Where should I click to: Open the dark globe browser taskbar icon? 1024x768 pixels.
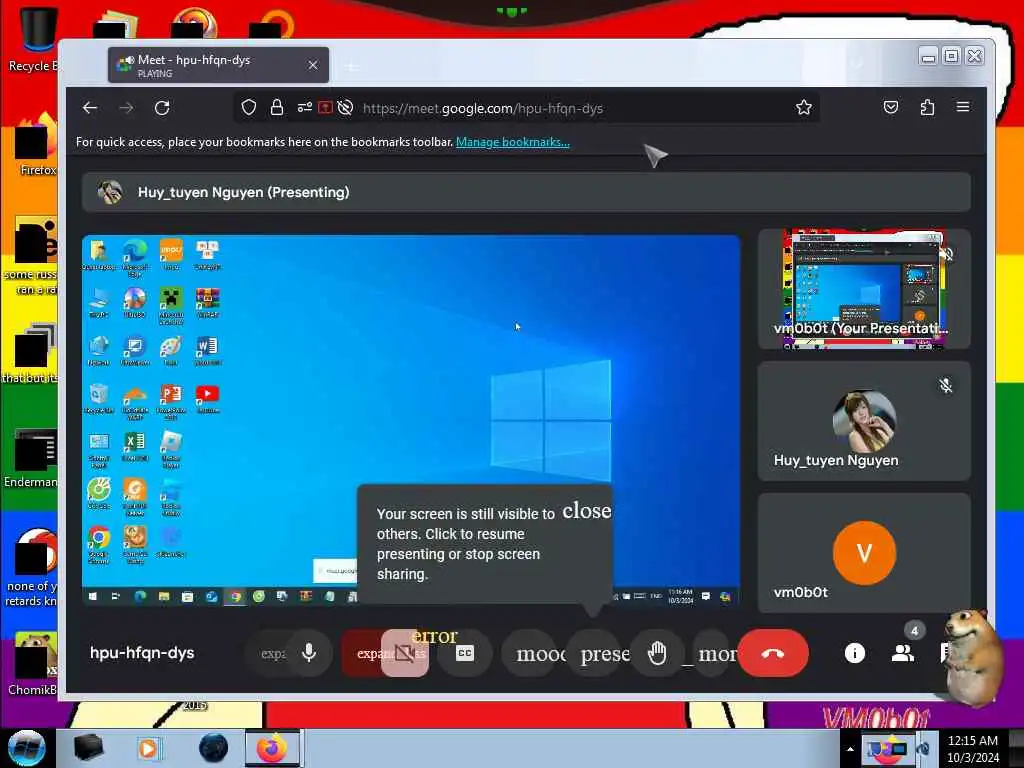click(x=213, y=748)
